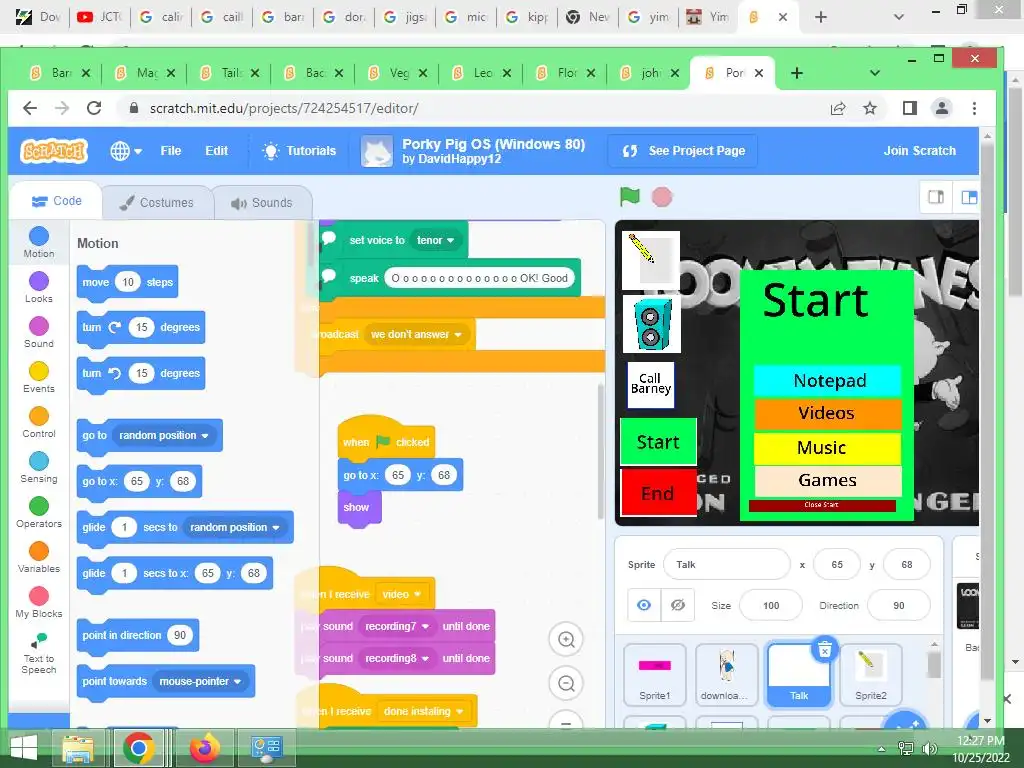This screenshot has height=768, width=1024.
Task: Switch to the Sounds tab
Action: (x=262, y=202)
